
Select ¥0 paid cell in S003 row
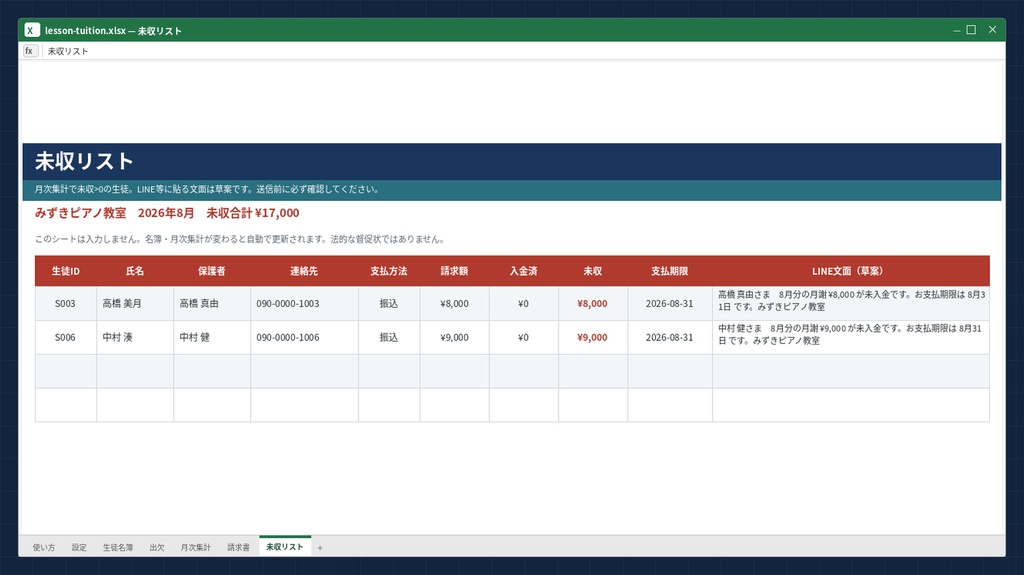523,303
